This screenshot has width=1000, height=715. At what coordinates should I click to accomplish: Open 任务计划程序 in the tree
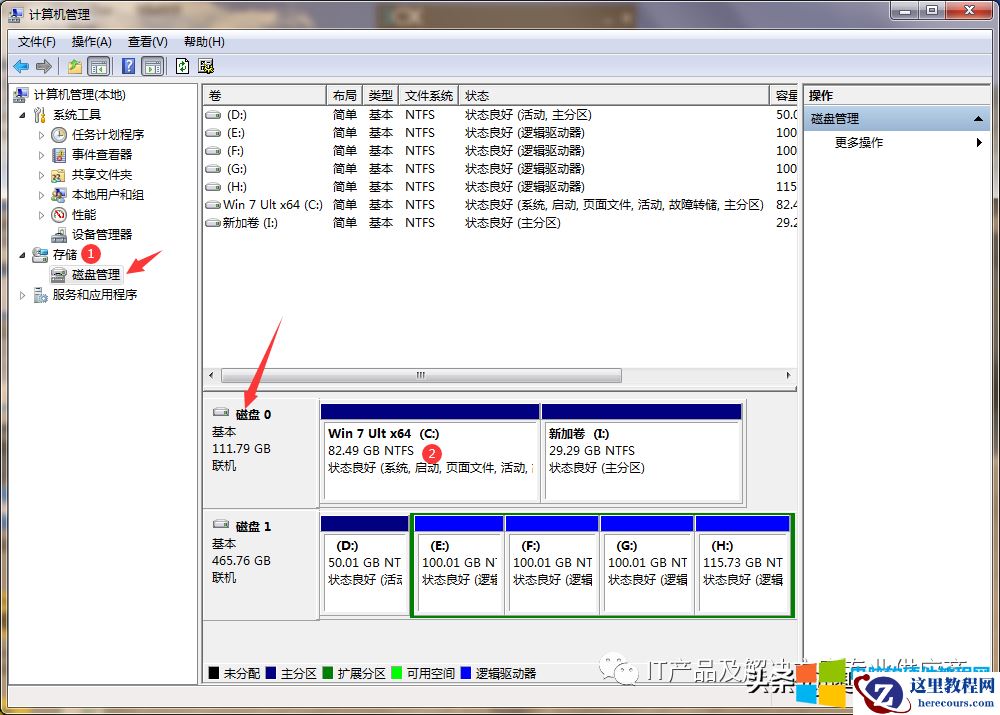point(108,135)
